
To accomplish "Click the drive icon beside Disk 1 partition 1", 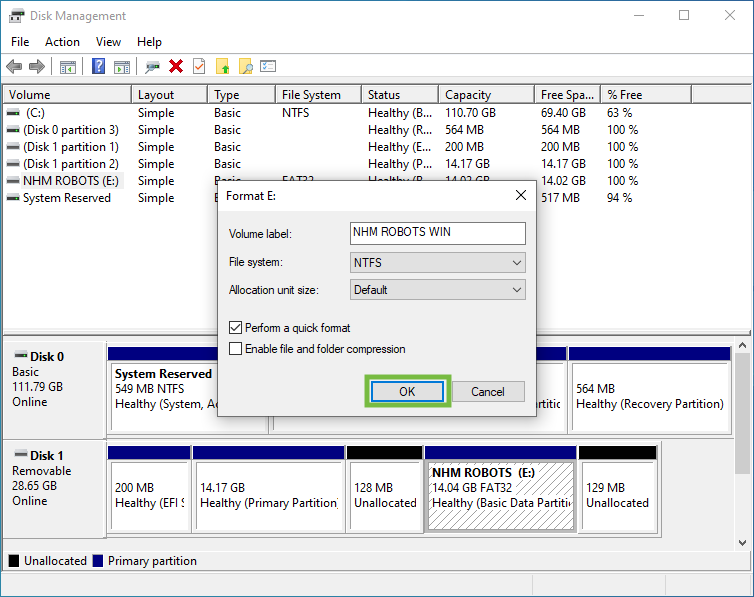I will 13,147.
